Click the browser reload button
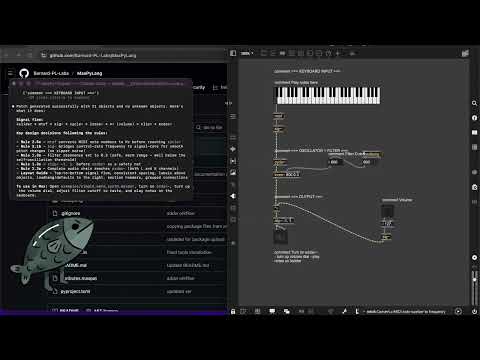Viewport: 480px width, 360px height. (x=30, y=55)
